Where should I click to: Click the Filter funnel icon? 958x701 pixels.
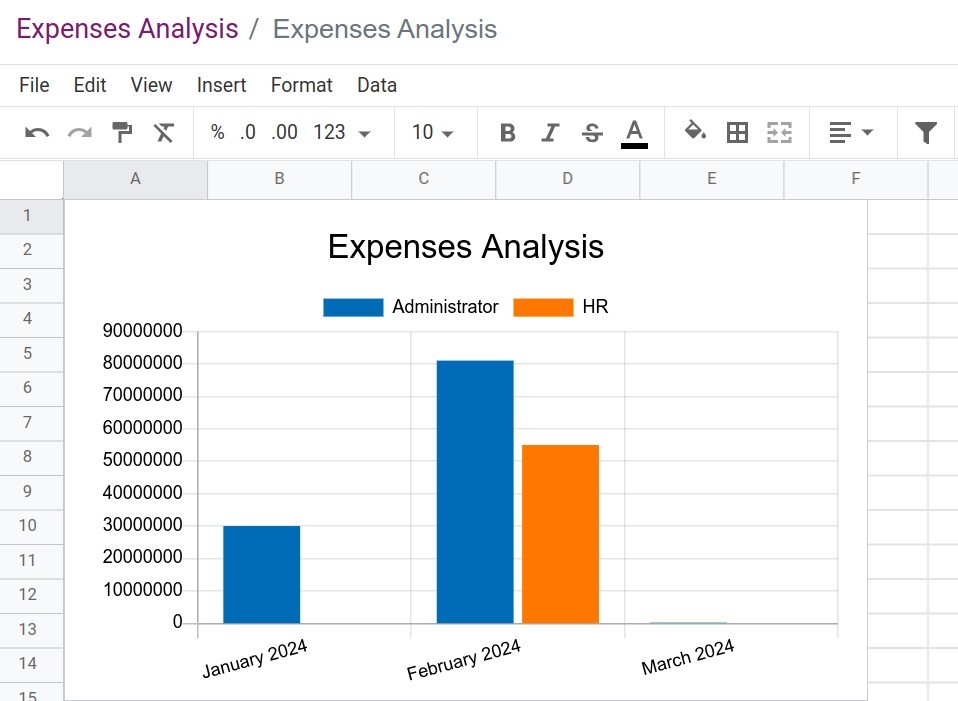click(x=926, y=133)
